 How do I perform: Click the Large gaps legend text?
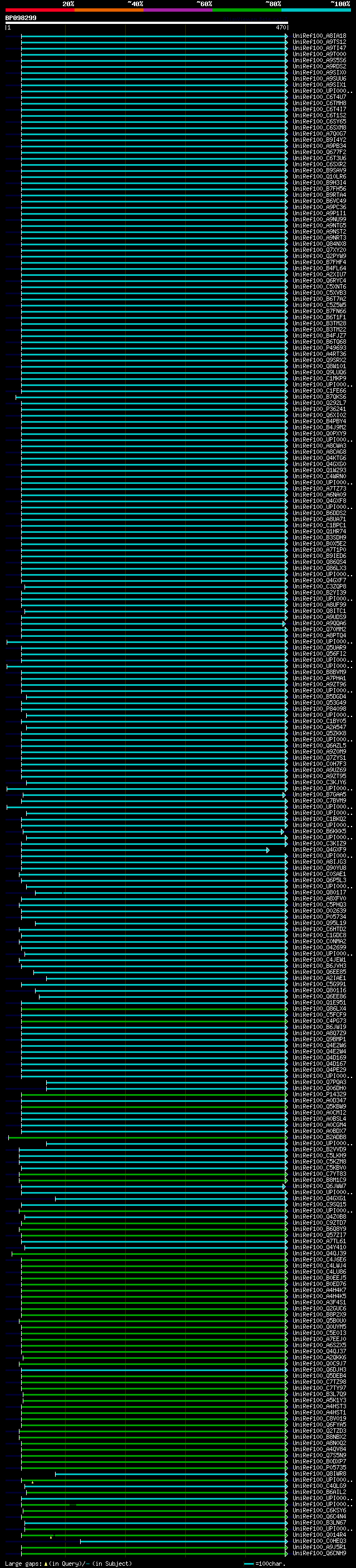click(67, 1564)
